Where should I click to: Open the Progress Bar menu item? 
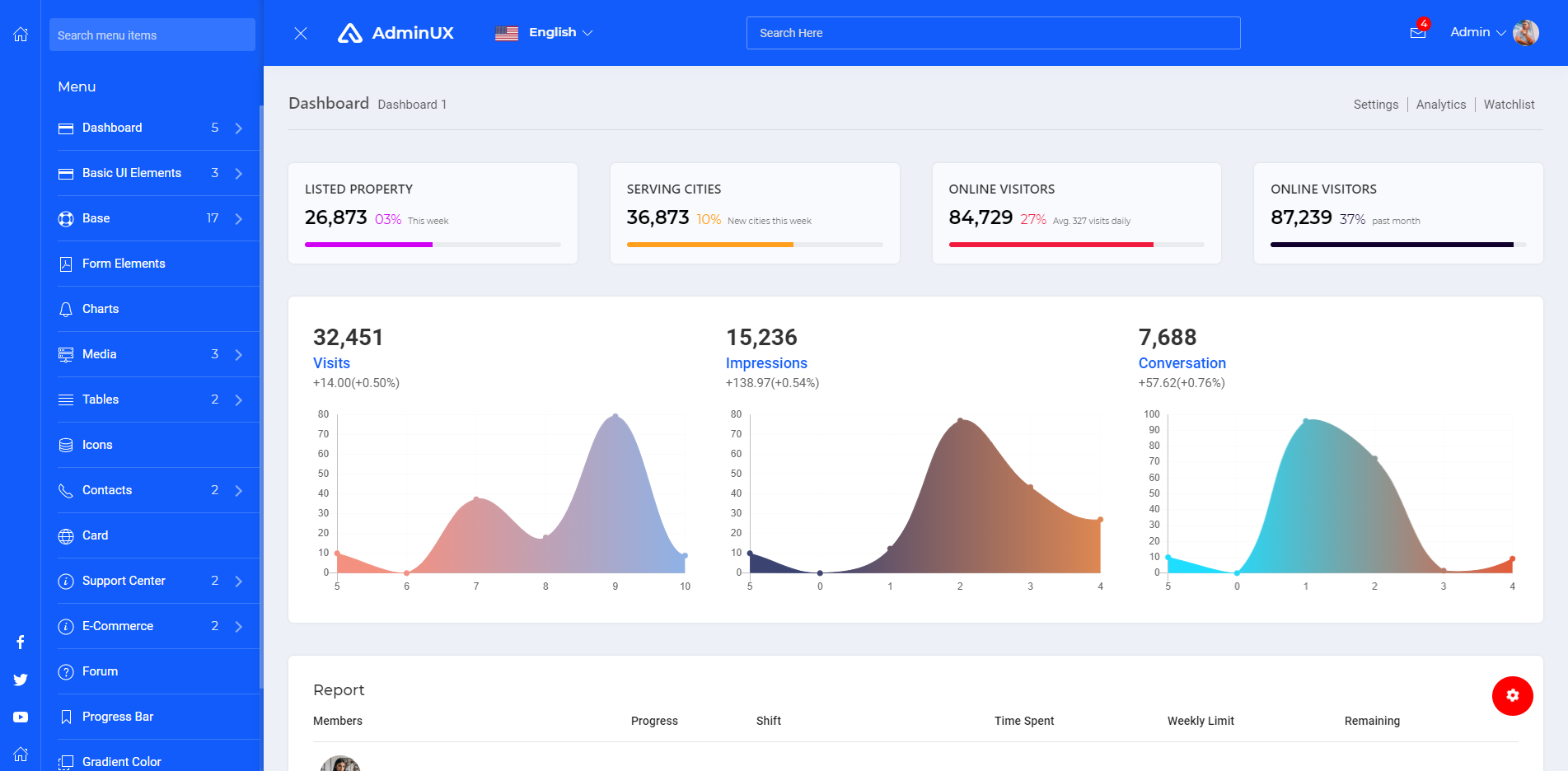coord(157,717)
